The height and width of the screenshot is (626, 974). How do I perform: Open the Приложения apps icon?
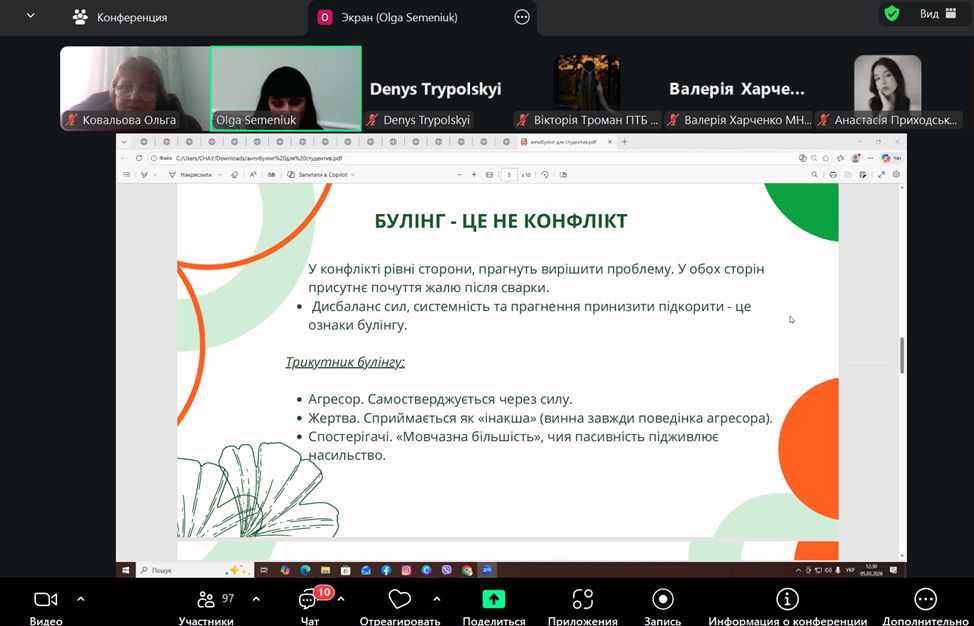[582, 600]
